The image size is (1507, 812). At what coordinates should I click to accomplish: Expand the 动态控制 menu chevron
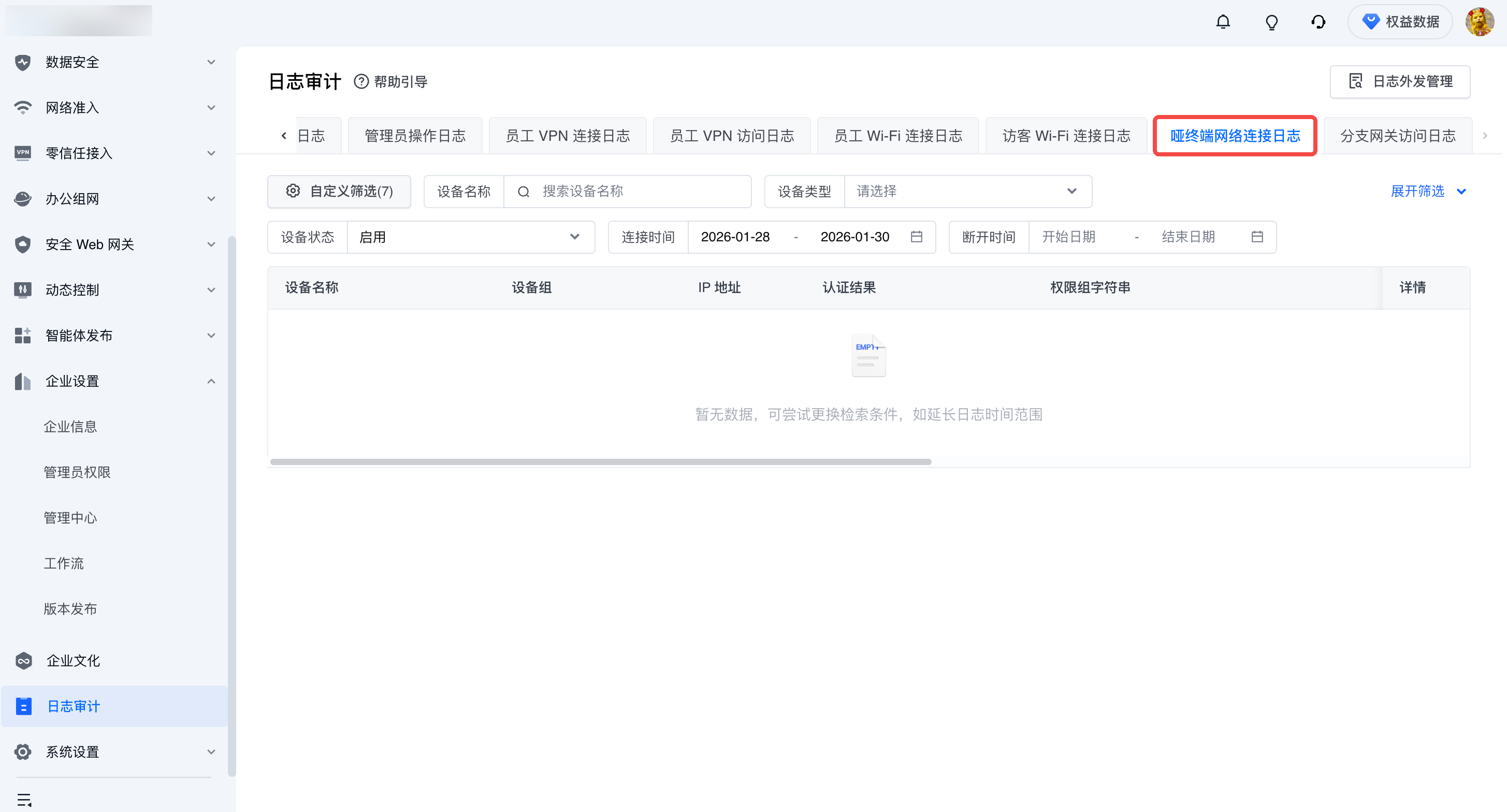211,289
